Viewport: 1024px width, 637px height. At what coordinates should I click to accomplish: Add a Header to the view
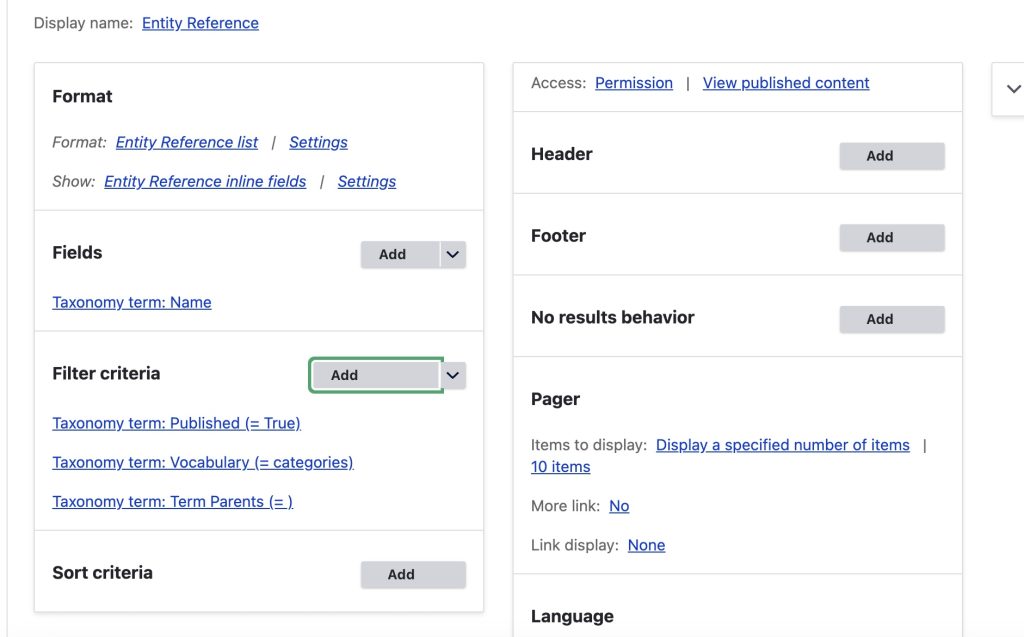pyautogui.click(x=891, y=156)
